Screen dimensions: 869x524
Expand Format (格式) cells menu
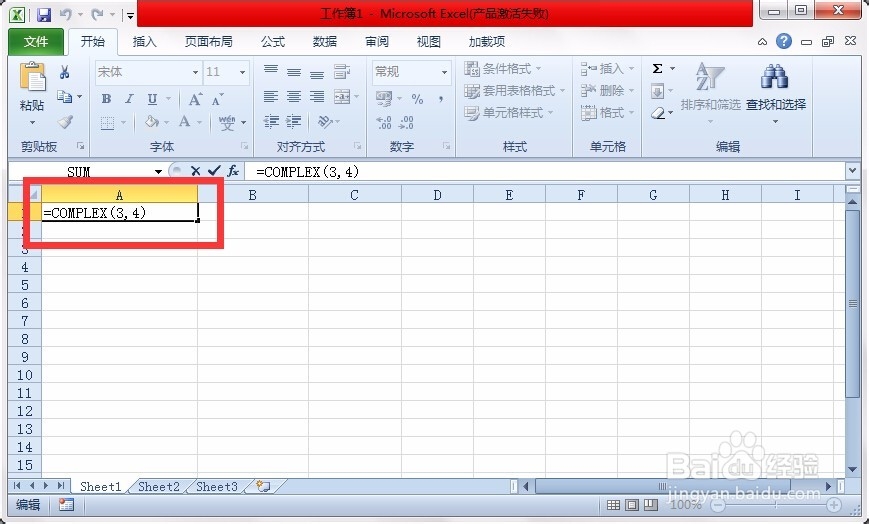coord(631,113)
